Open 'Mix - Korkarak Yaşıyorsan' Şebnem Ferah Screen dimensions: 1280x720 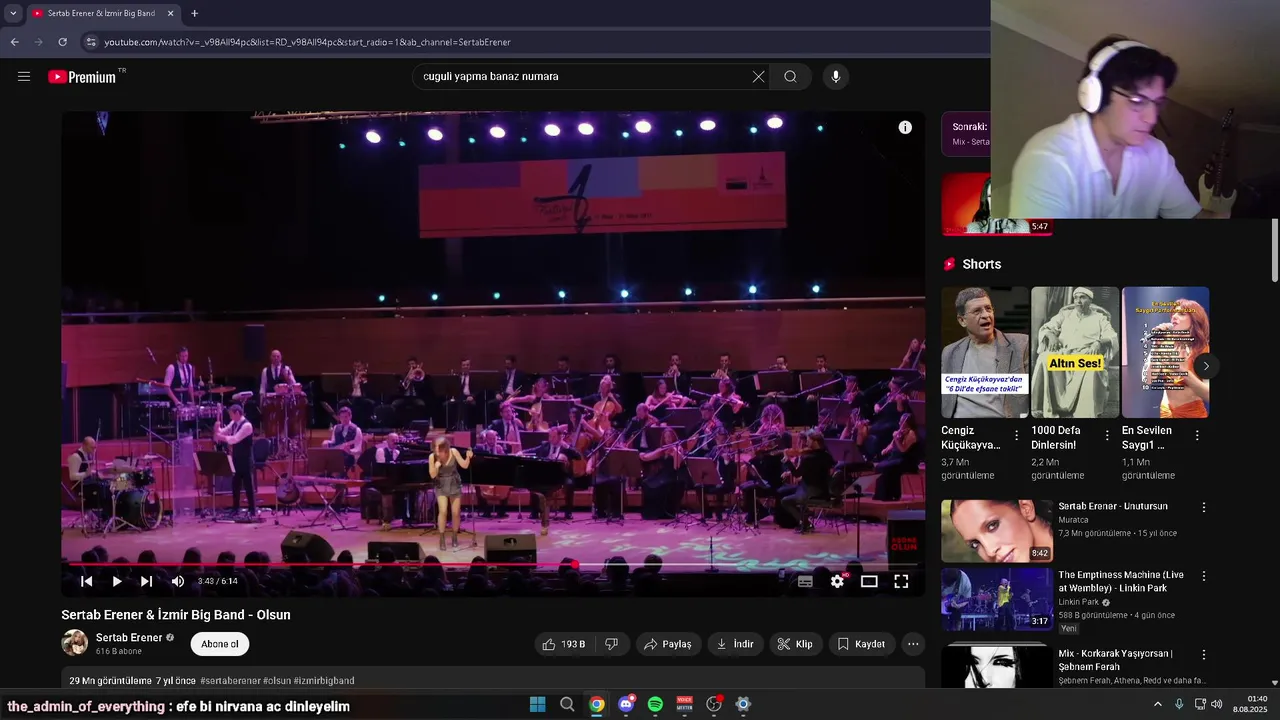tap(997, 665)
